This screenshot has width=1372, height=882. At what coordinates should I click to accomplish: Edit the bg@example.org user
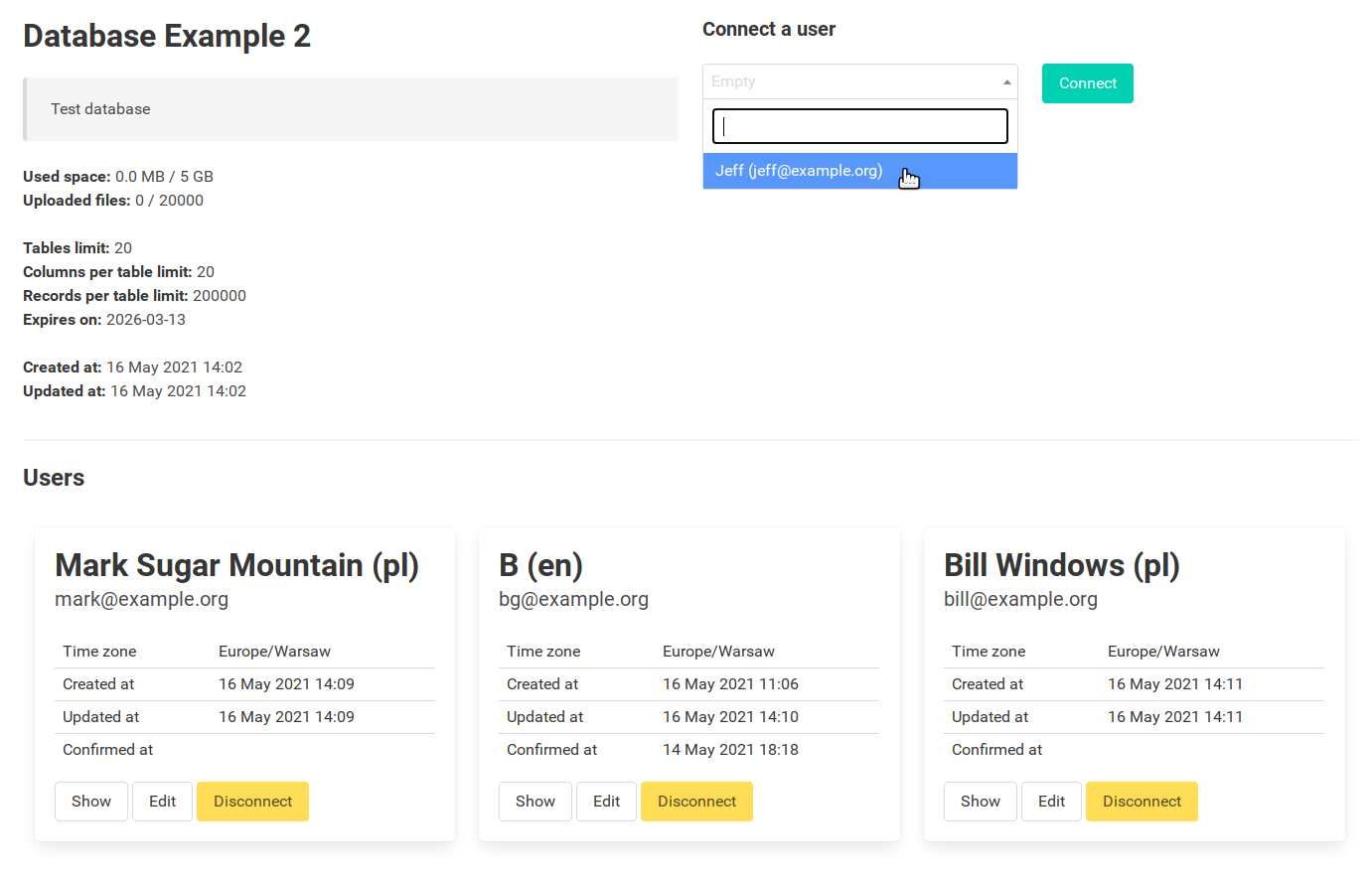click(606, 802)
